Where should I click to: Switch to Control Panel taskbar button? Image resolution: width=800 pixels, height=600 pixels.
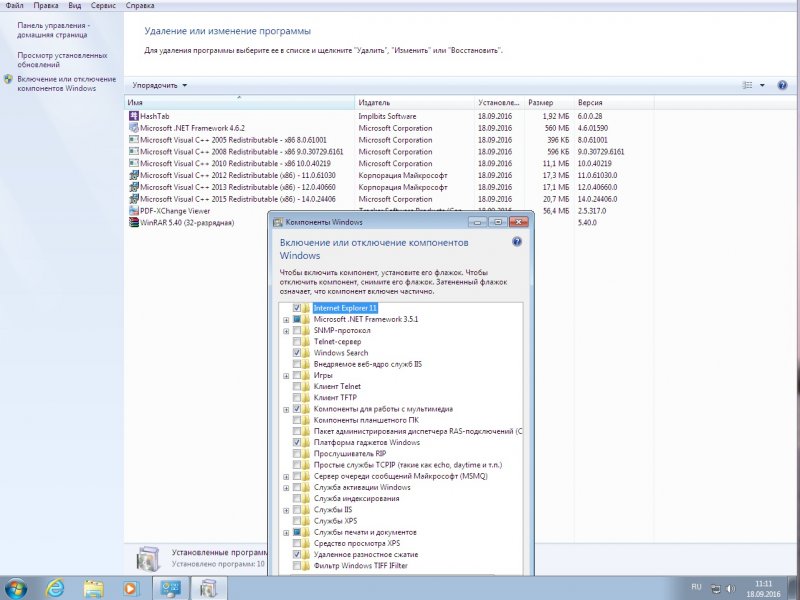tap(170, 589)
